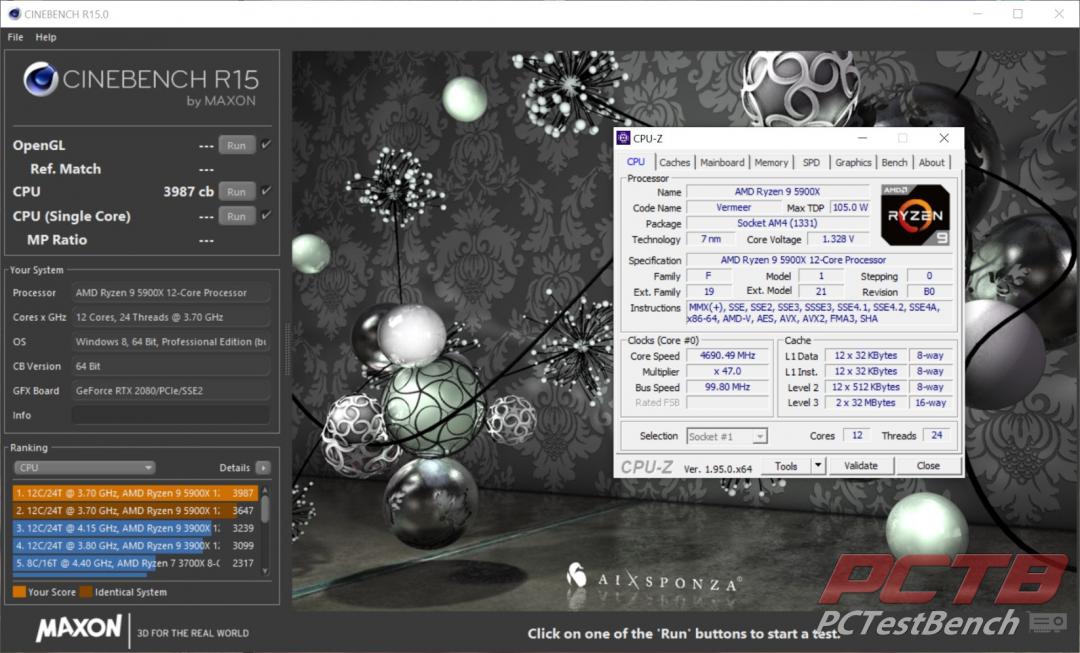The width and height of the screenshot is (1080, 653).
Task: Click the ranking list scroll-down arrow
Action: pyautogui.click(x=265, y=571)
